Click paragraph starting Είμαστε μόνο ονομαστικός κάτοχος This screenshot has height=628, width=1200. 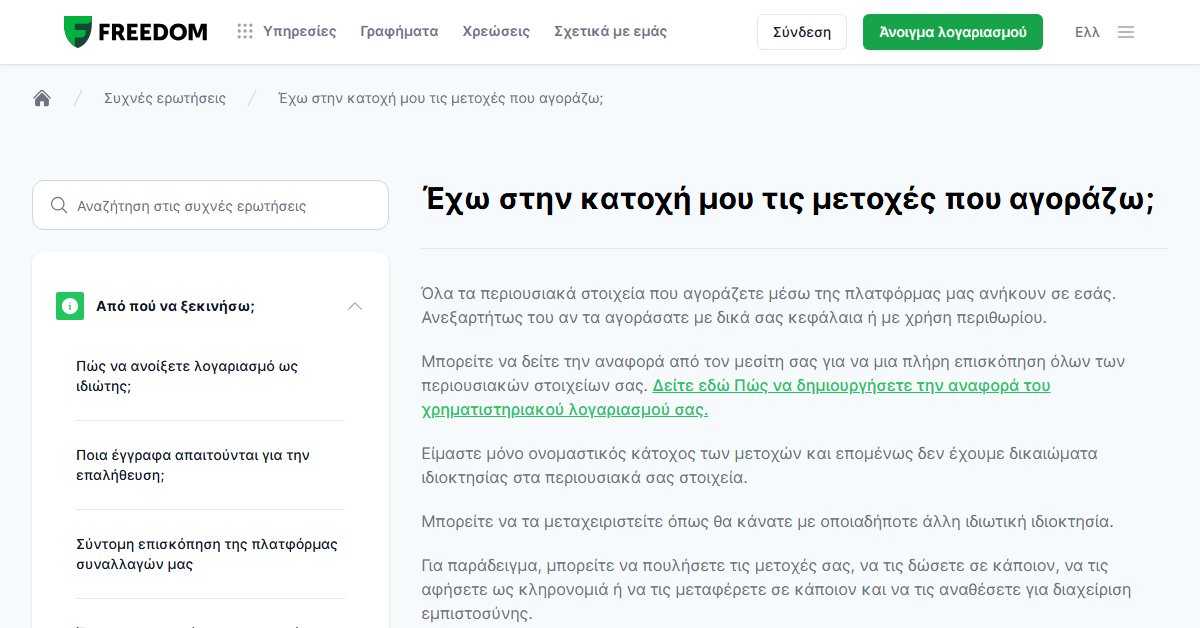[760, 465]
